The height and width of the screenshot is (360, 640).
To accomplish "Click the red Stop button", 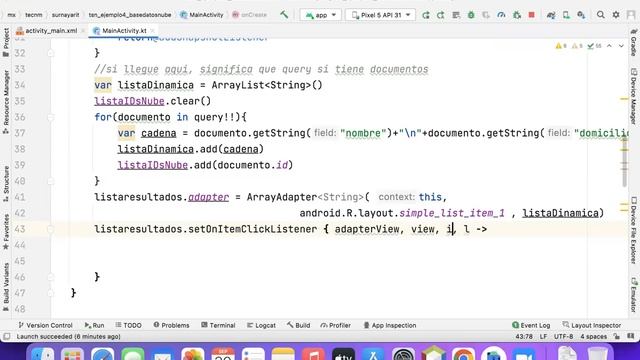I will 531,15.
